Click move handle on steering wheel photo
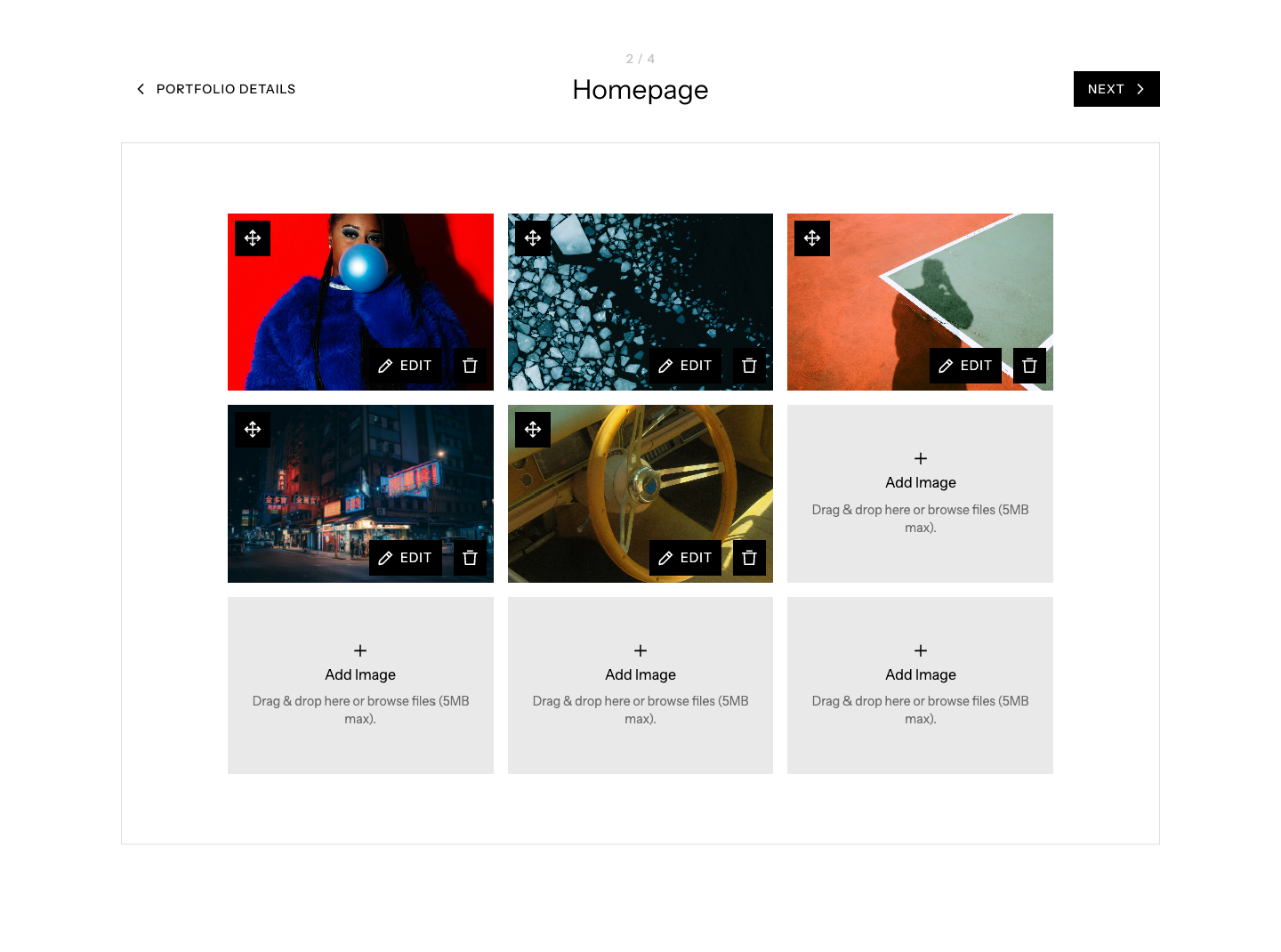This screenshot has height=952, width=1281. click(x=533, y=430)
